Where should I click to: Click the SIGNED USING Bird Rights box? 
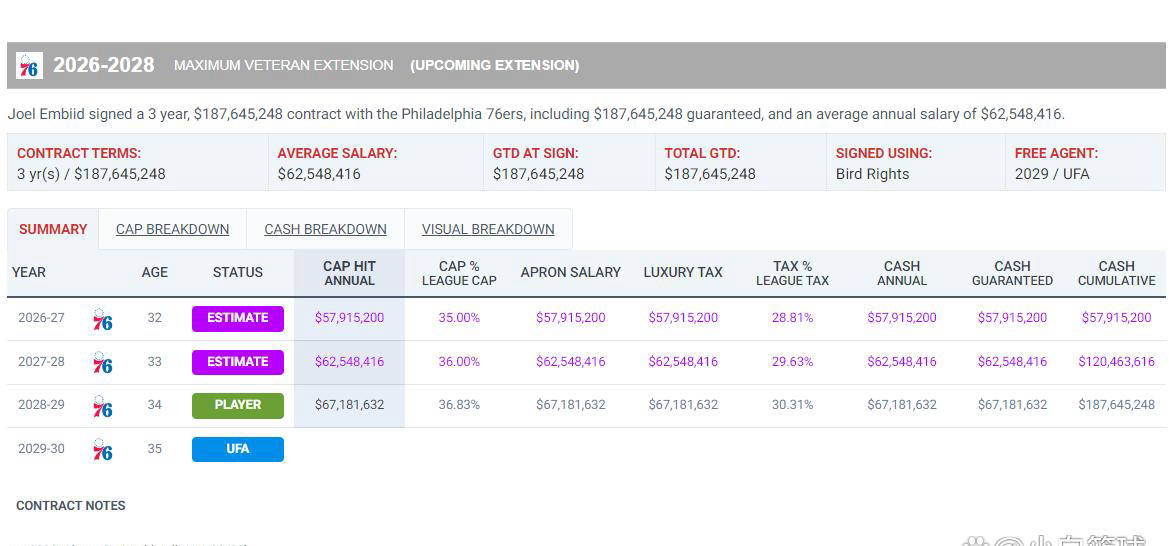point(916,163)
